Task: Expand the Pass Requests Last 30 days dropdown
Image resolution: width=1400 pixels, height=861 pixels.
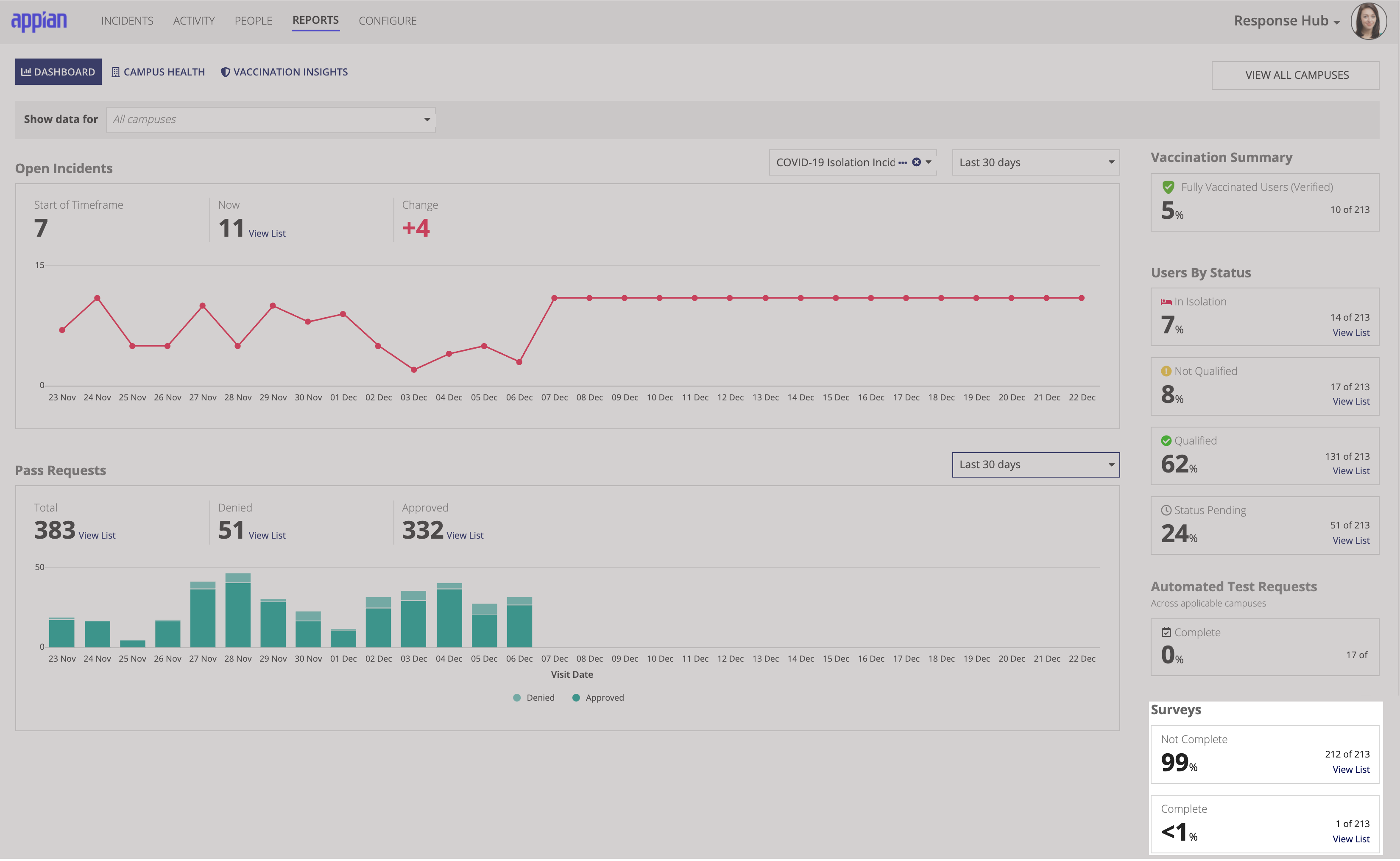Action: pyautogui.click(x=1035, y=464)
